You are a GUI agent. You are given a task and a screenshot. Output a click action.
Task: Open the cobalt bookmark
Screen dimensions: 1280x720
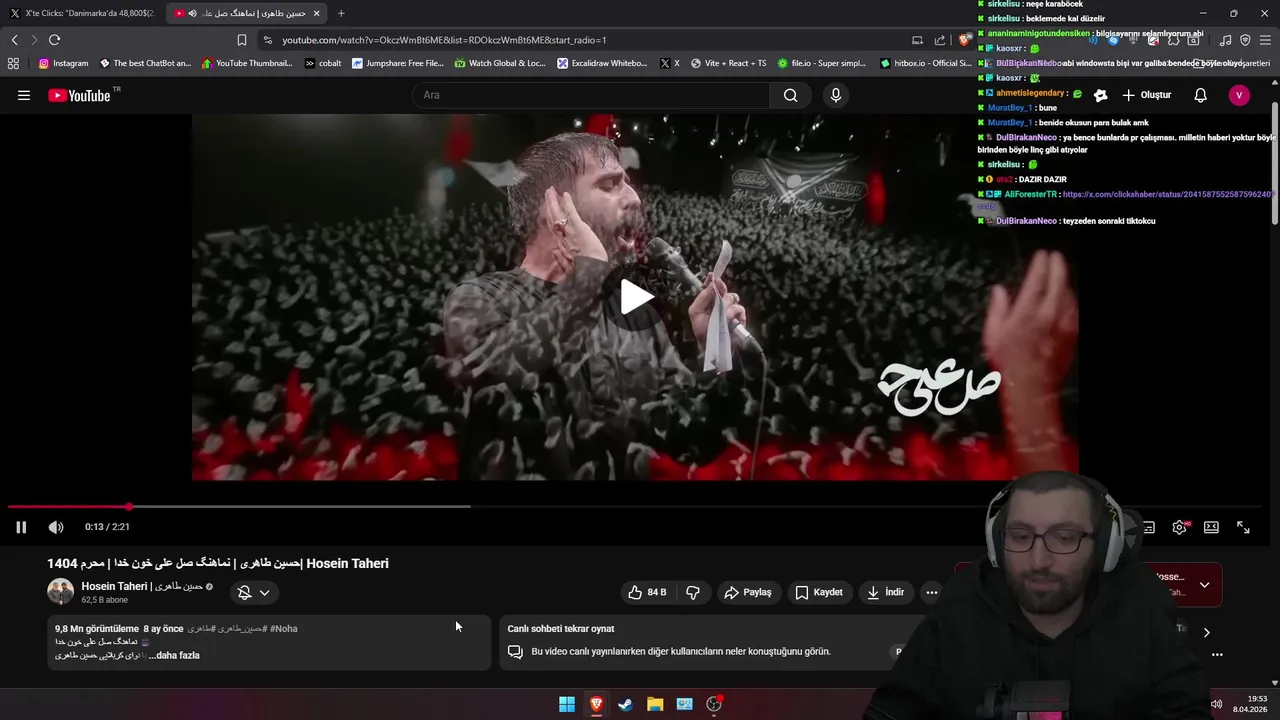(323, 63)
